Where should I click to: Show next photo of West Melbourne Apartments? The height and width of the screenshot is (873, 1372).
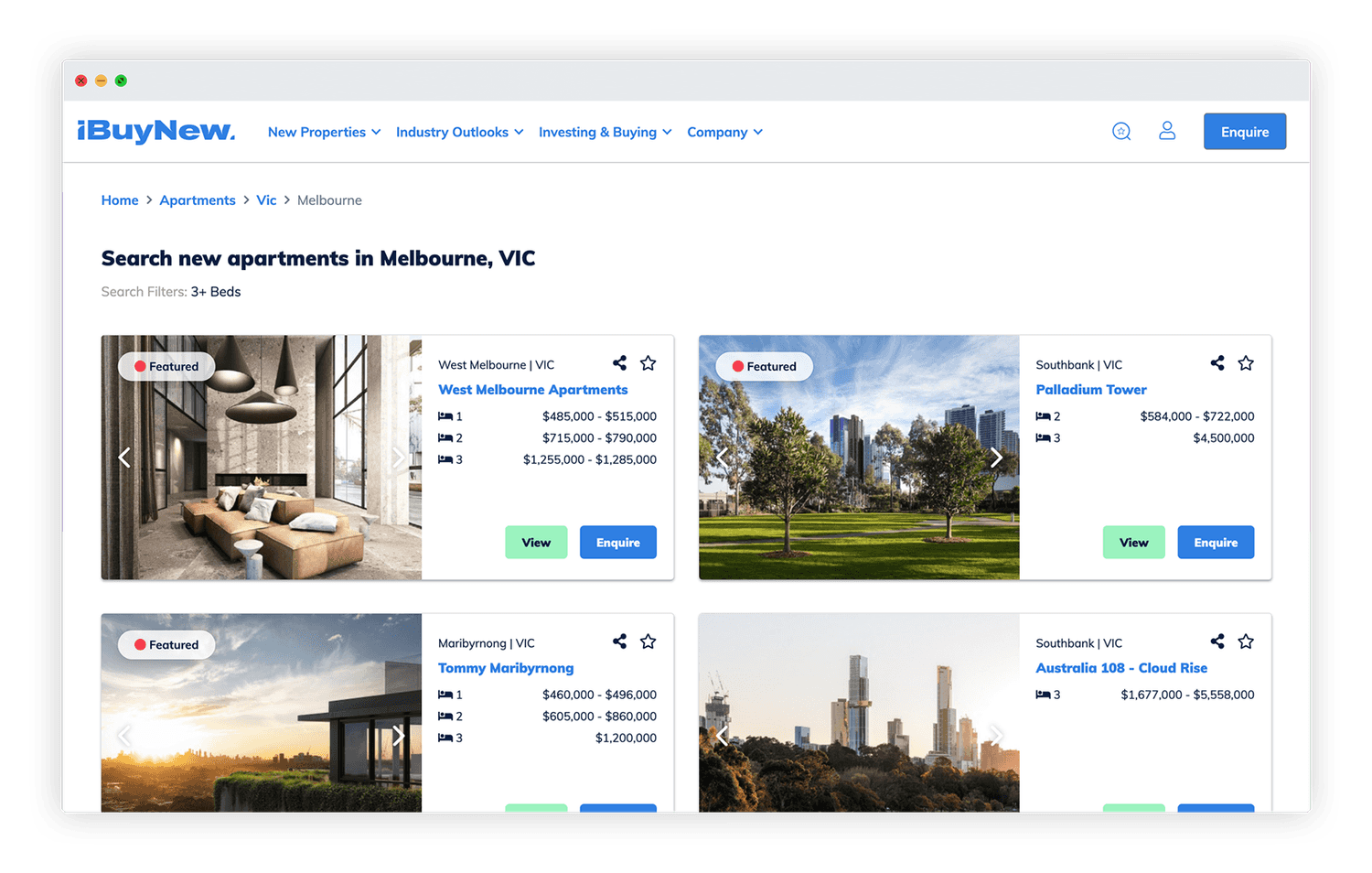[398, 458]
